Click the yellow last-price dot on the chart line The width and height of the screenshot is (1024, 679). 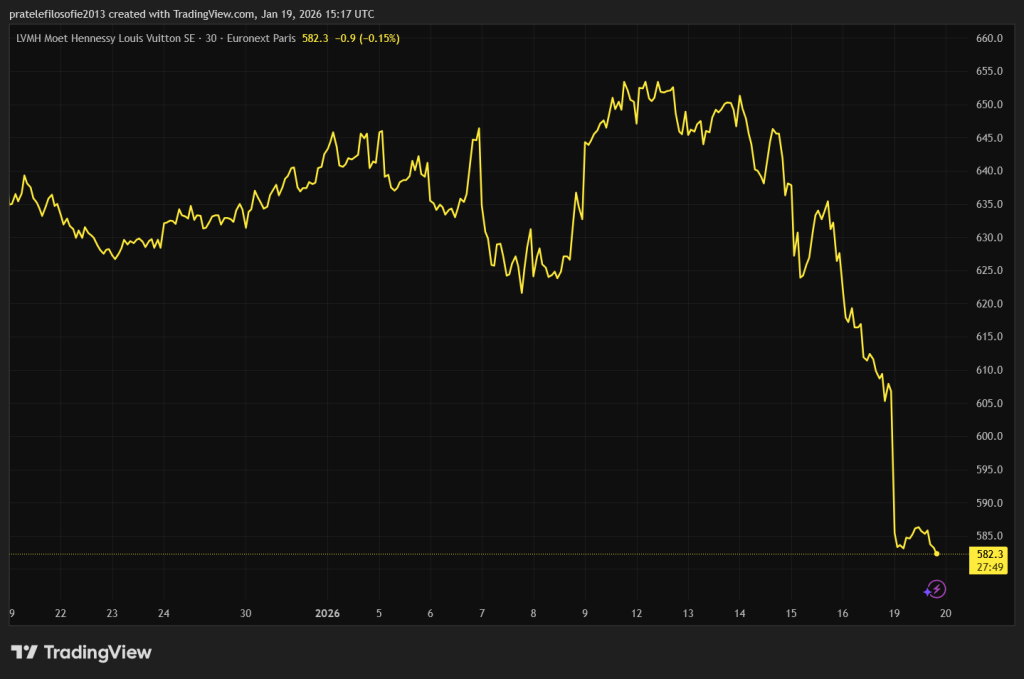936,553
